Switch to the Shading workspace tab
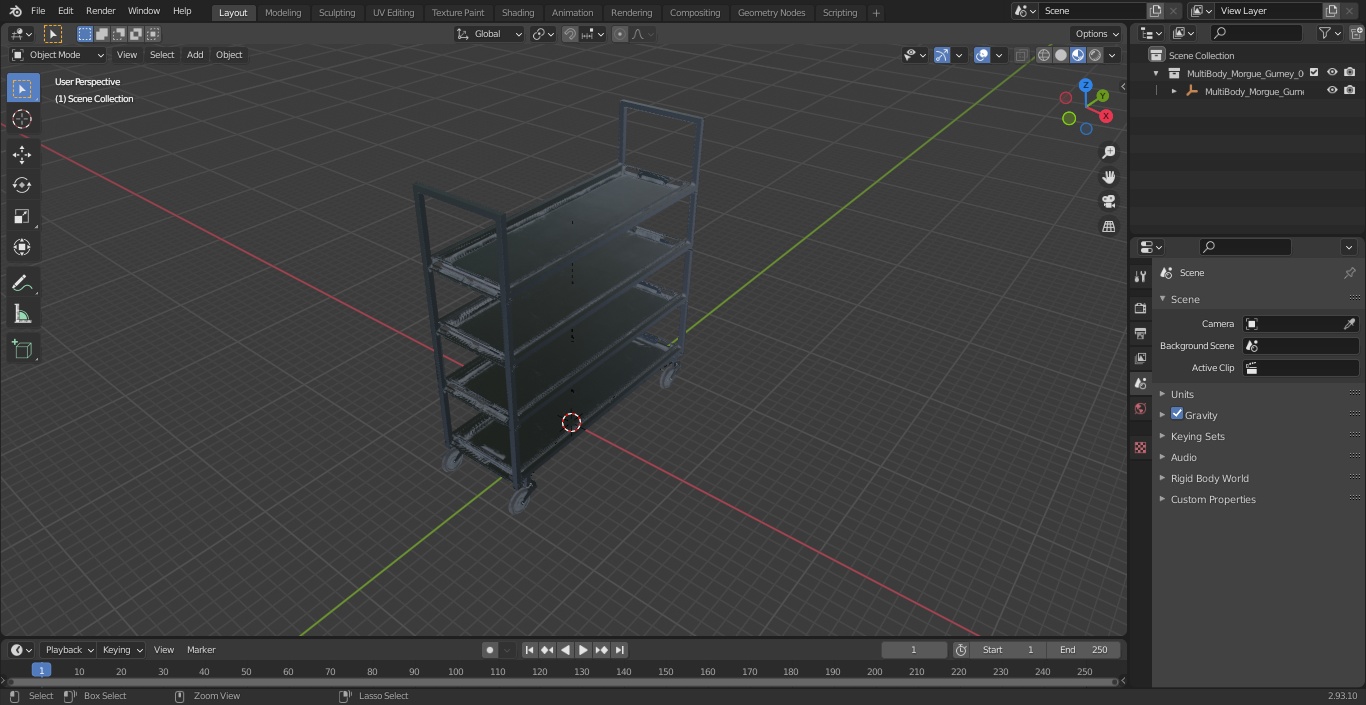 (x=517, y=13)
